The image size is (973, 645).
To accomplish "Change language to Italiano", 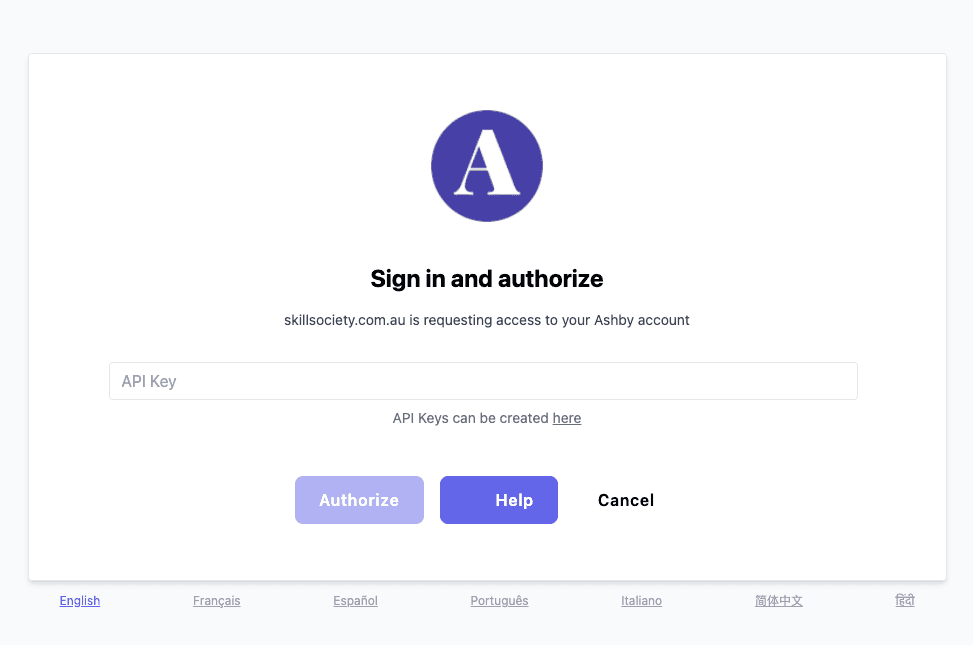I will [x=641, y=601].
